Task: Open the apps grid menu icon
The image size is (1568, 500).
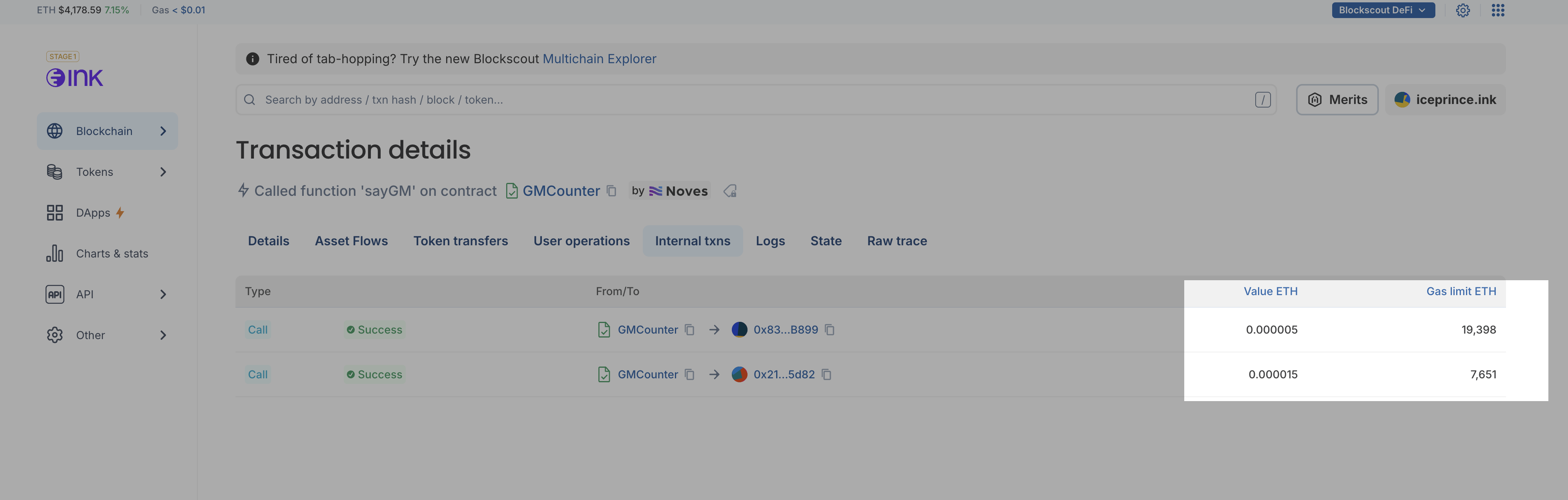Action: pyautogui.click(x=1497, y=10)
